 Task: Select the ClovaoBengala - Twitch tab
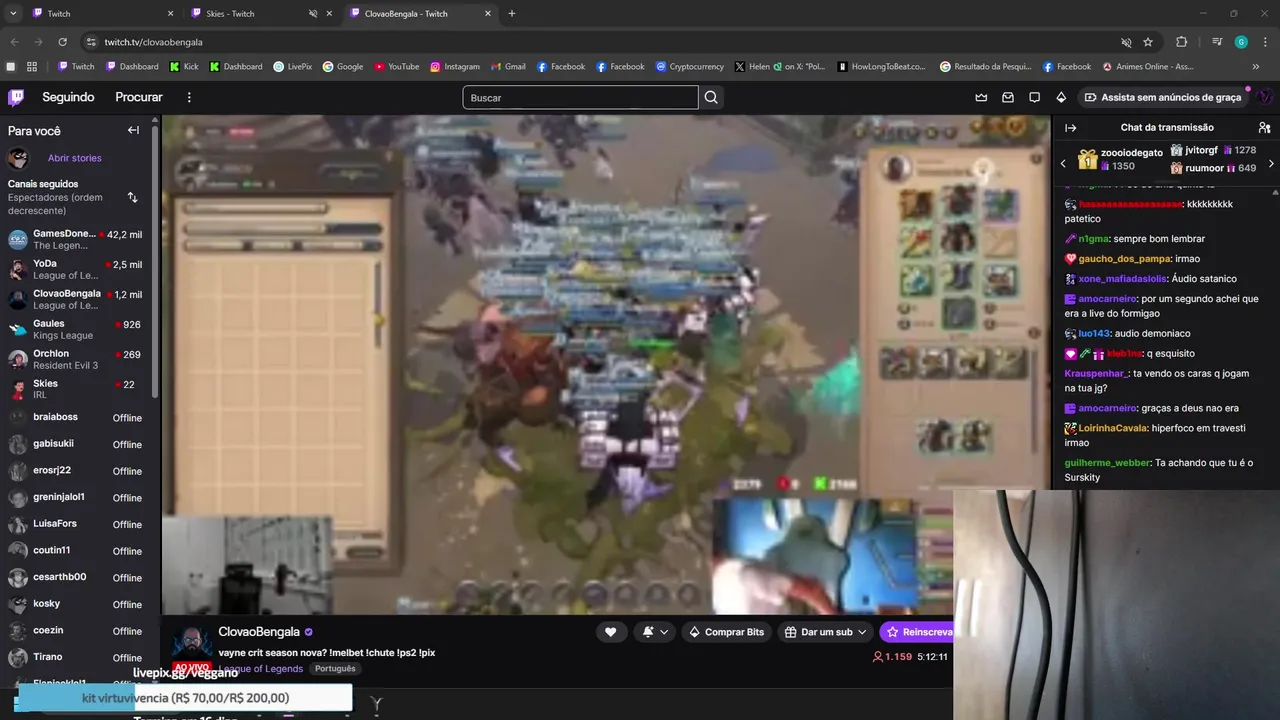click(x=421, y=14)
